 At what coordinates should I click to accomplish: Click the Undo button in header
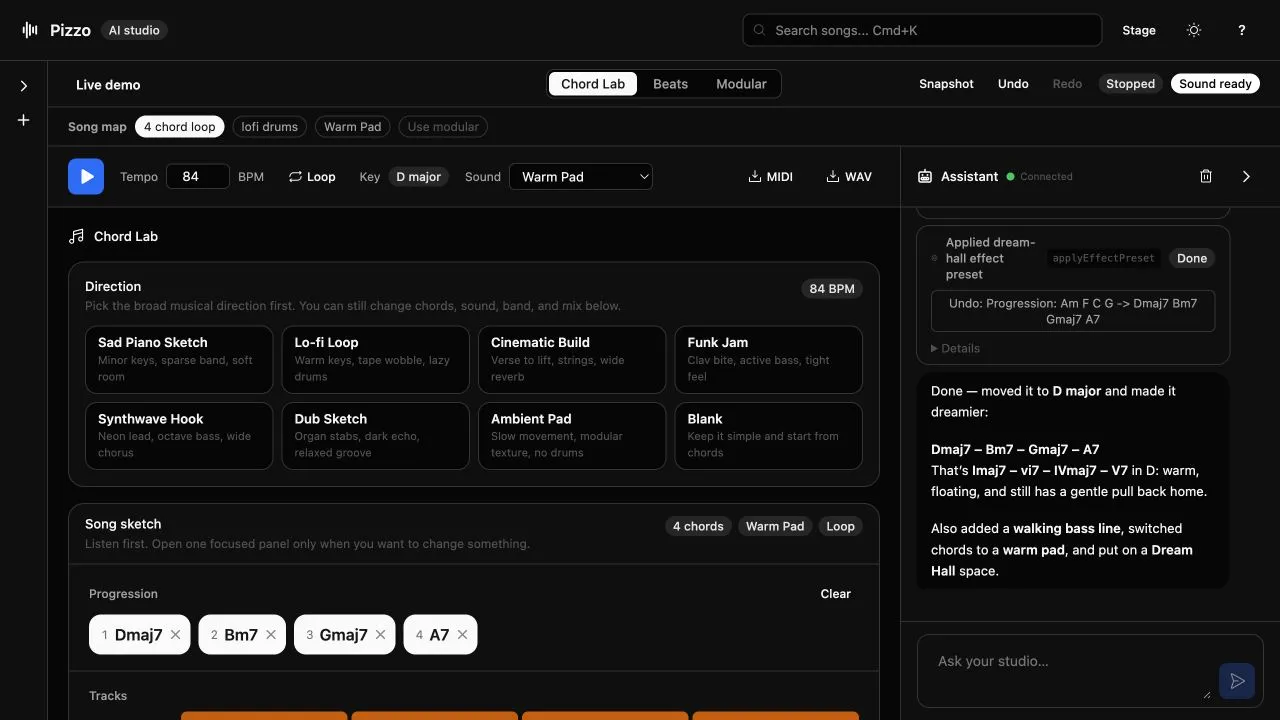(1013, 84)
